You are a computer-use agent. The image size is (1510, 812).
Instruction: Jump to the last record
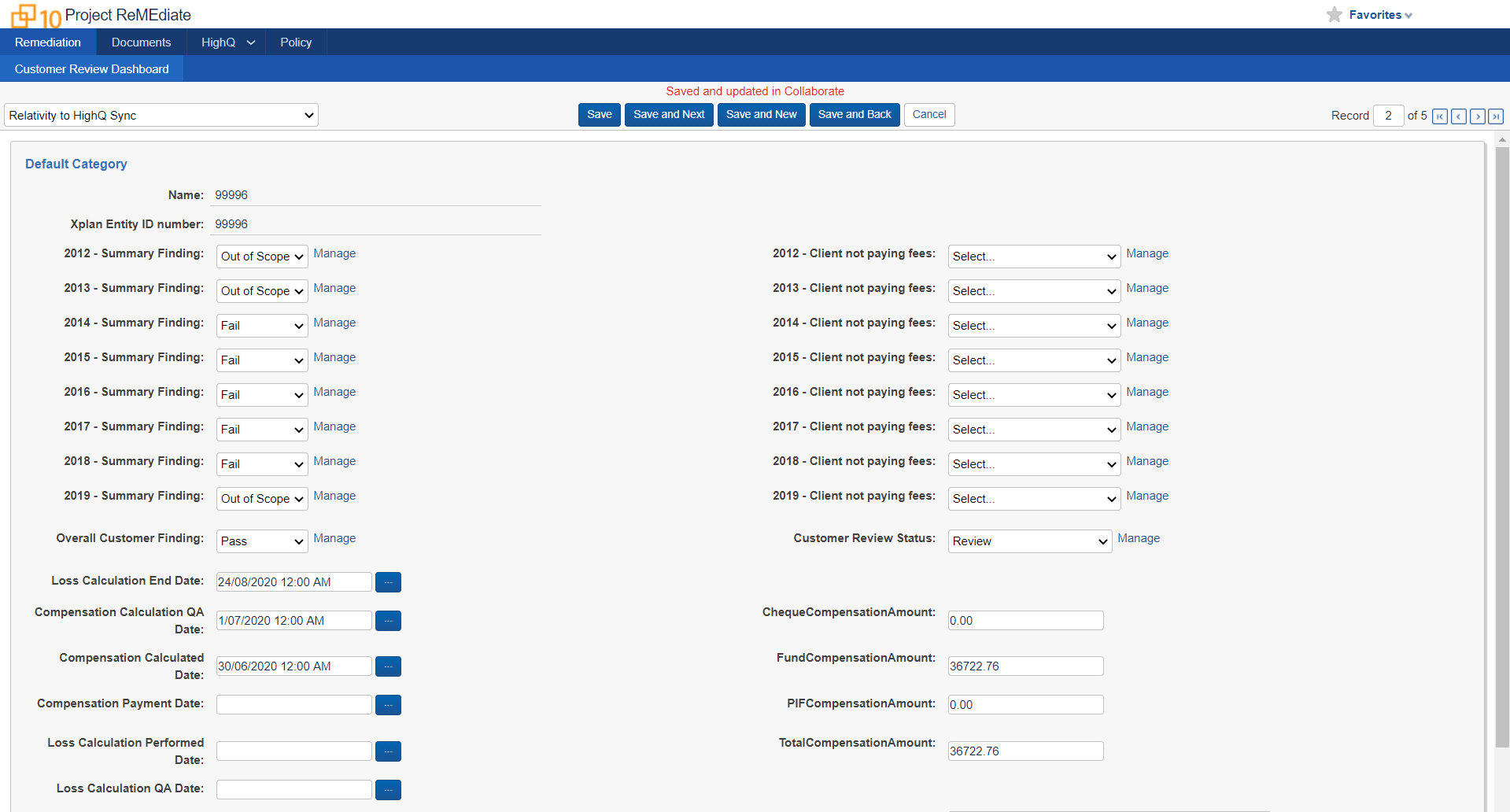pos(1496,116)
